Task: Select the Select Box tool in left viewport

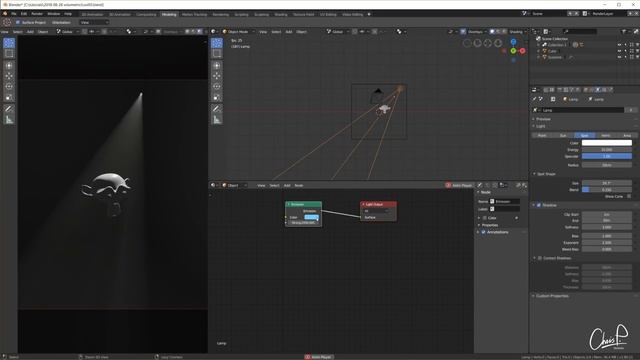Action: coord(9,53)
